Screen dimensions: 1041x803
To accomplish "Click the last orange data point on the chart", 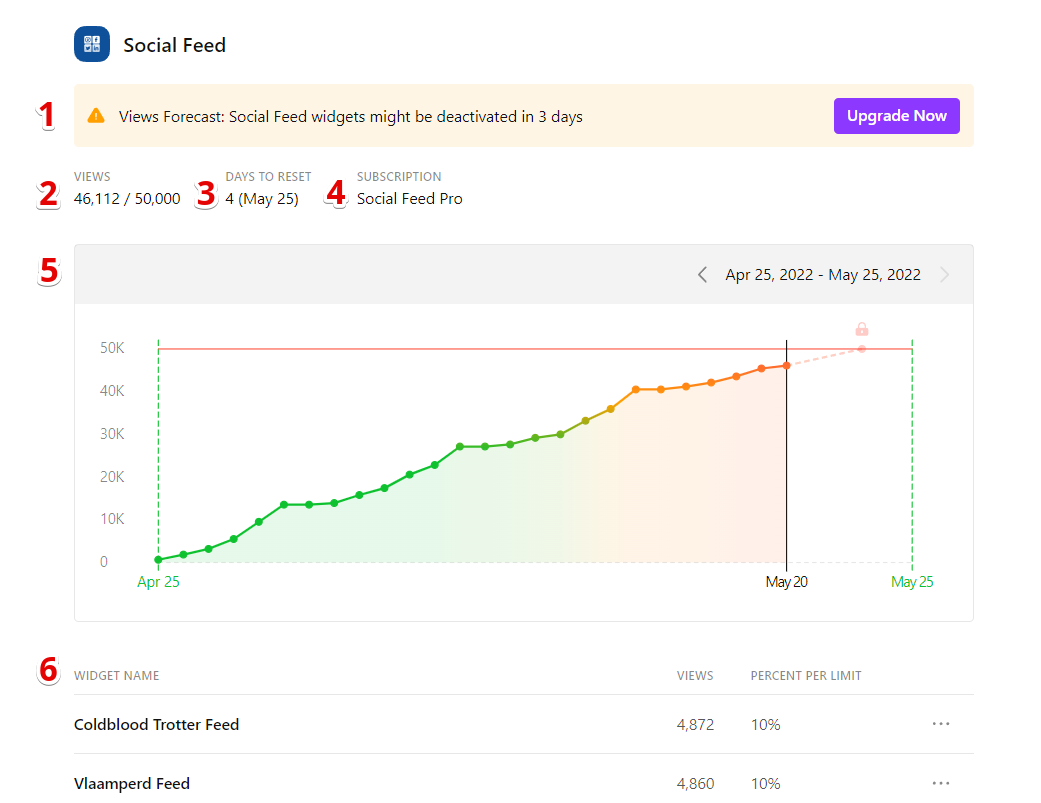I will point(786,365).
